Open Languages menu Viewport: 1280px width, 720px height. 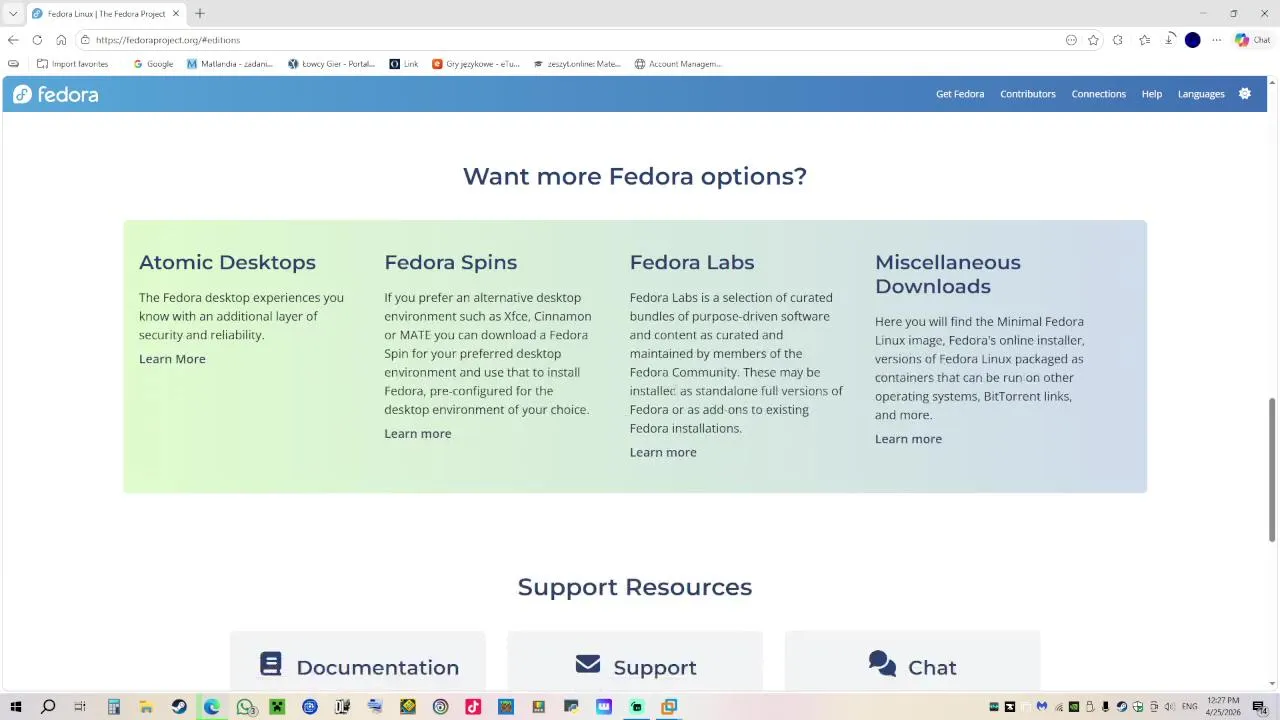(x=1201, y=94)
